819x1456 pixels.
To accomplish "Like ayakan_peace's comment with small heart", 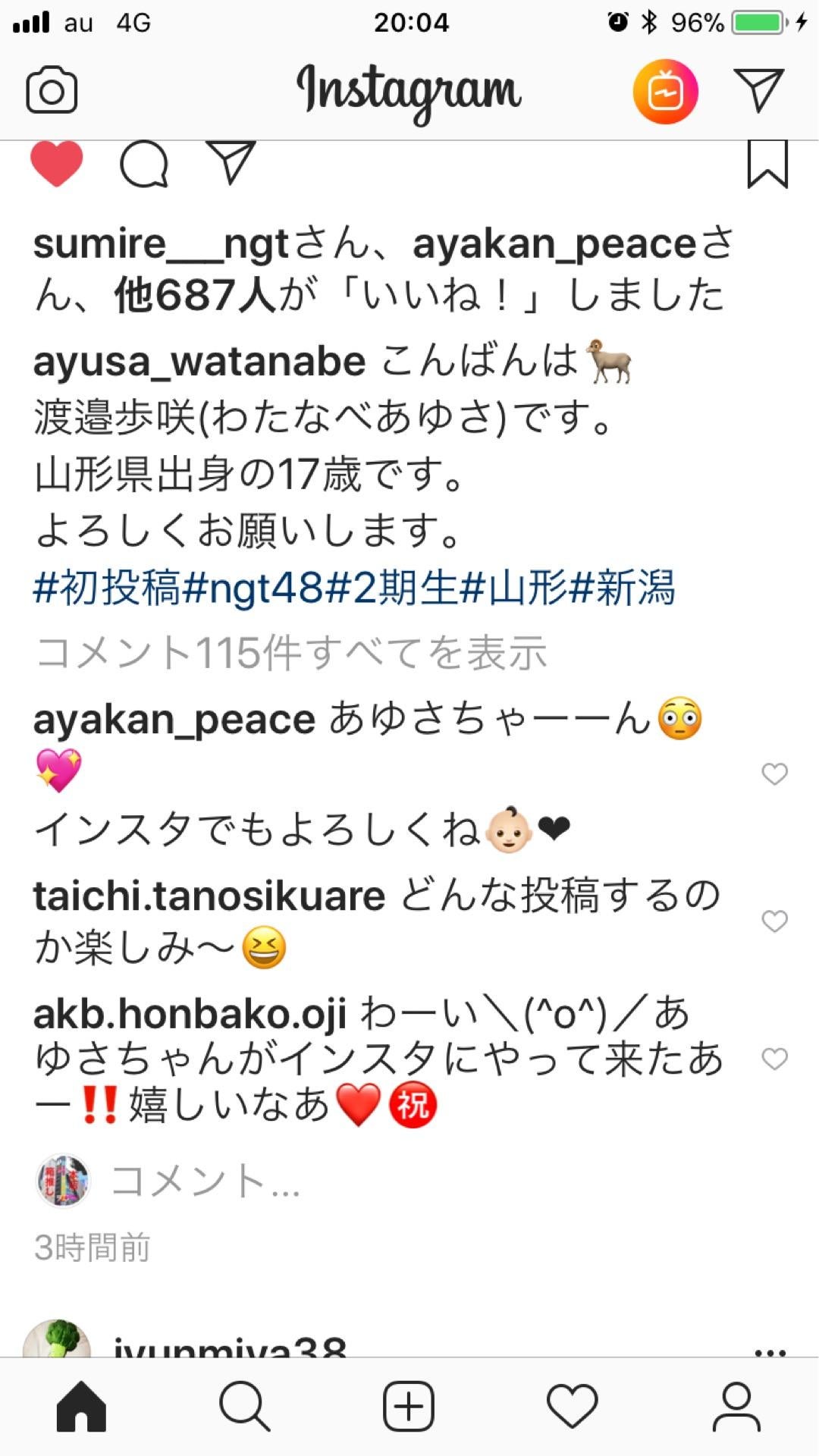I will 774,774.
